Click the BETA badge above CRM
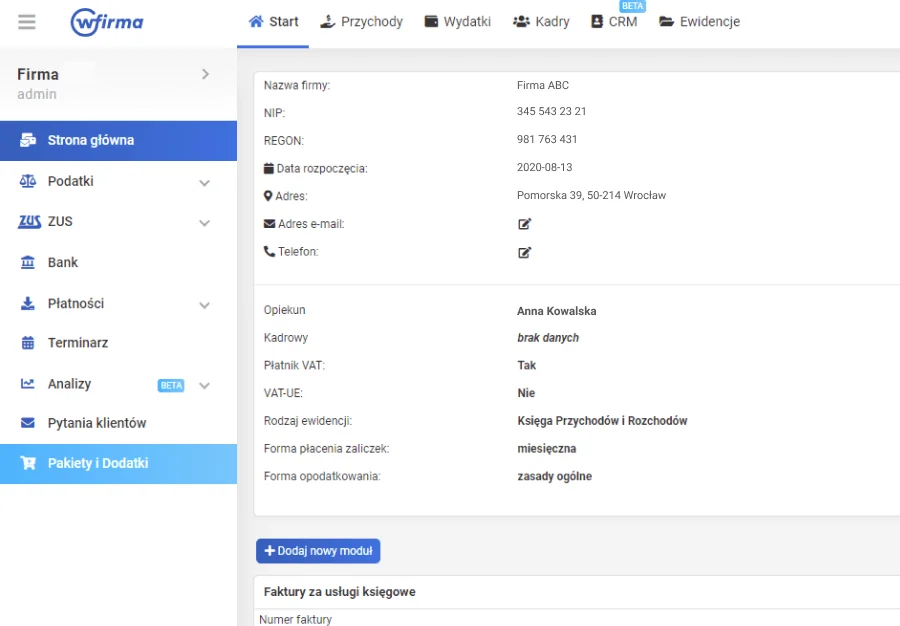Viewport: 900px width, 626px height. point(633,6)
